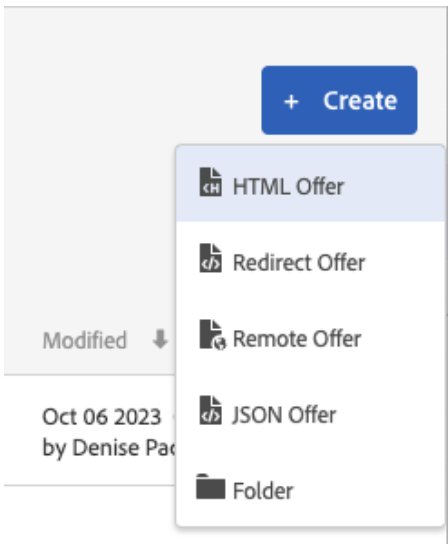
Task: Click the plus icon on Create button
Action: tap(291, 102)
